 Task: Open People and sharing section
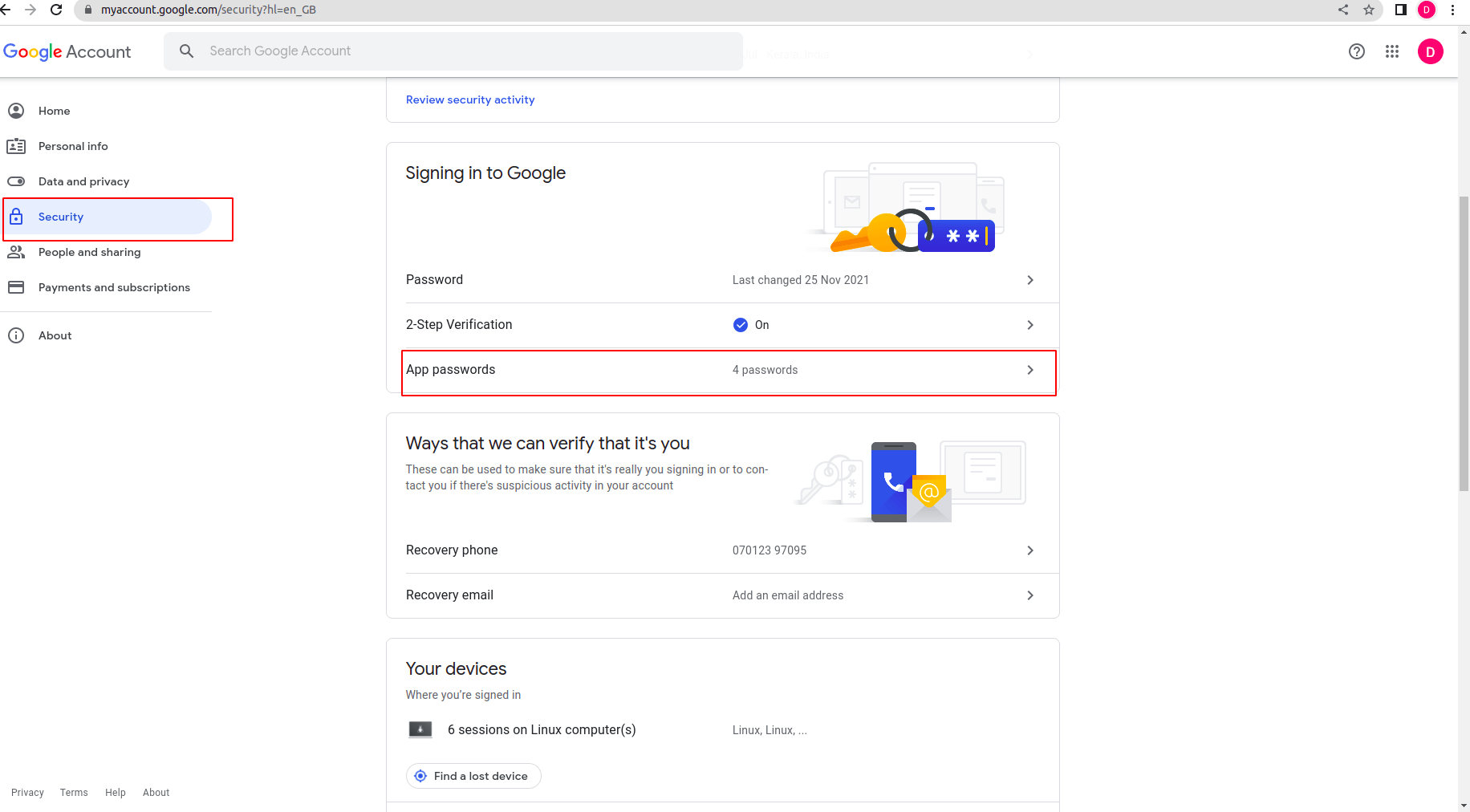106,252
